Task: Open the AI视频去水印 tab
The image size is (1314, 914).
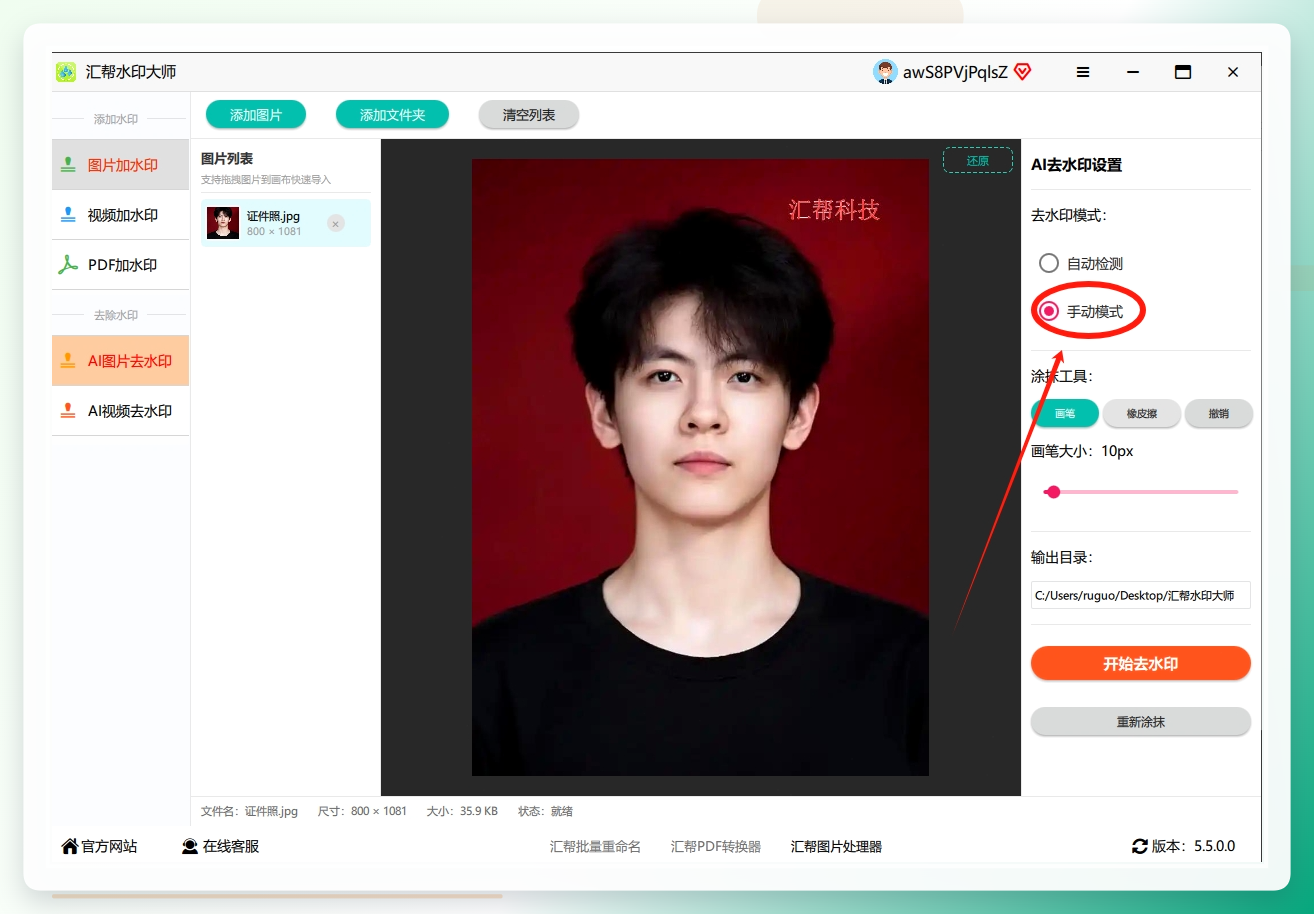Action: pyautogui.click(x=120, y=411)
